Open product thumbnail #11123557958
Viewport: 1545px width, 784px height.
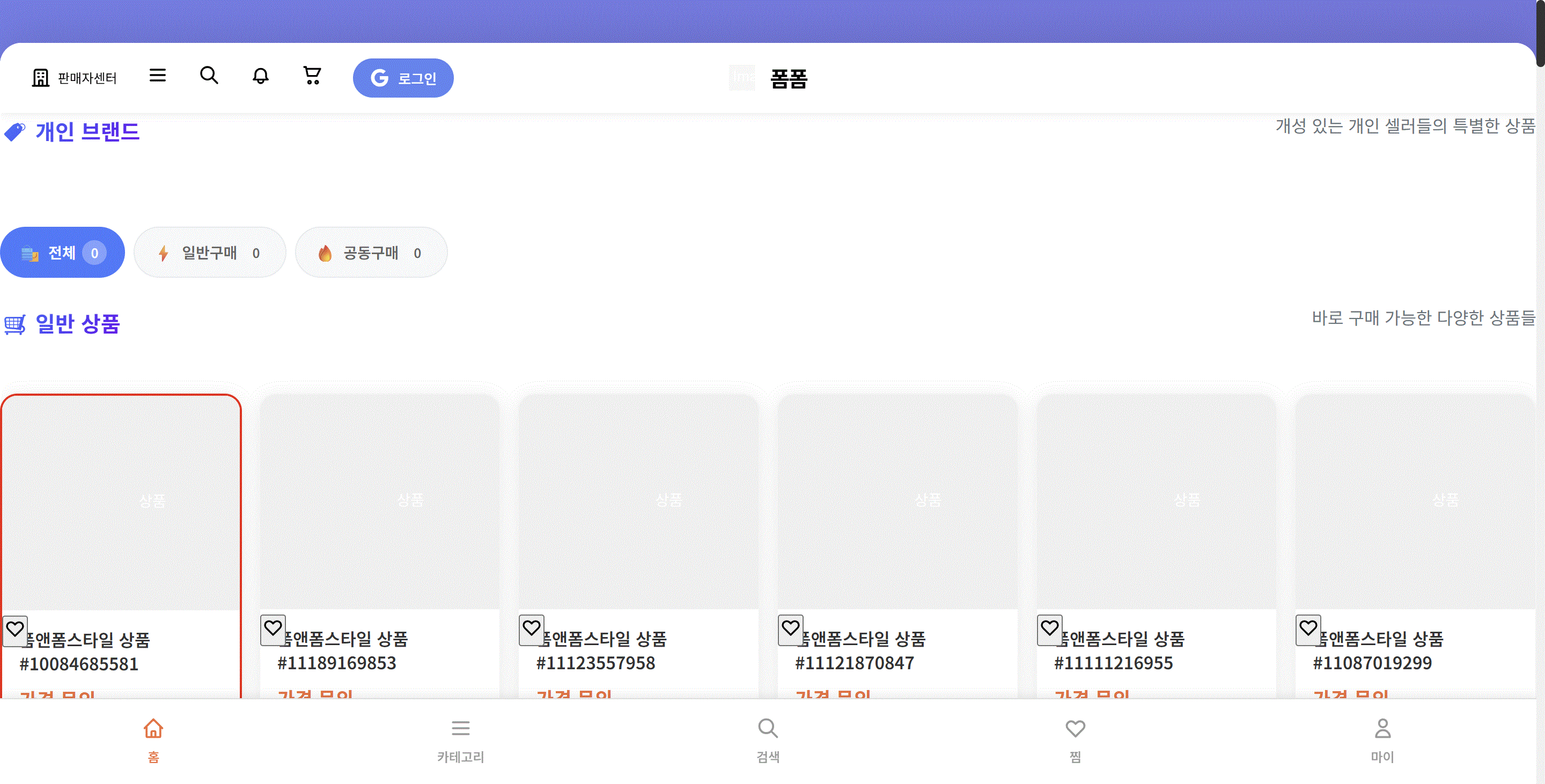click(638, 500)
